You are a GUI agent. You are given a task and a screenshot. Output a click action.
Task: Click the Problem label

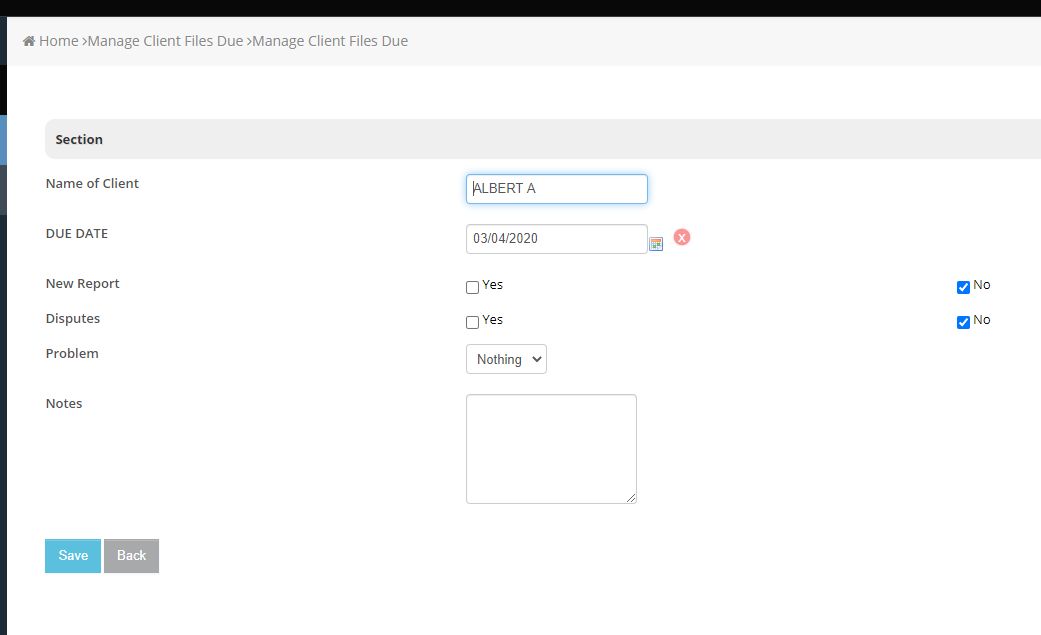point(72,353)
